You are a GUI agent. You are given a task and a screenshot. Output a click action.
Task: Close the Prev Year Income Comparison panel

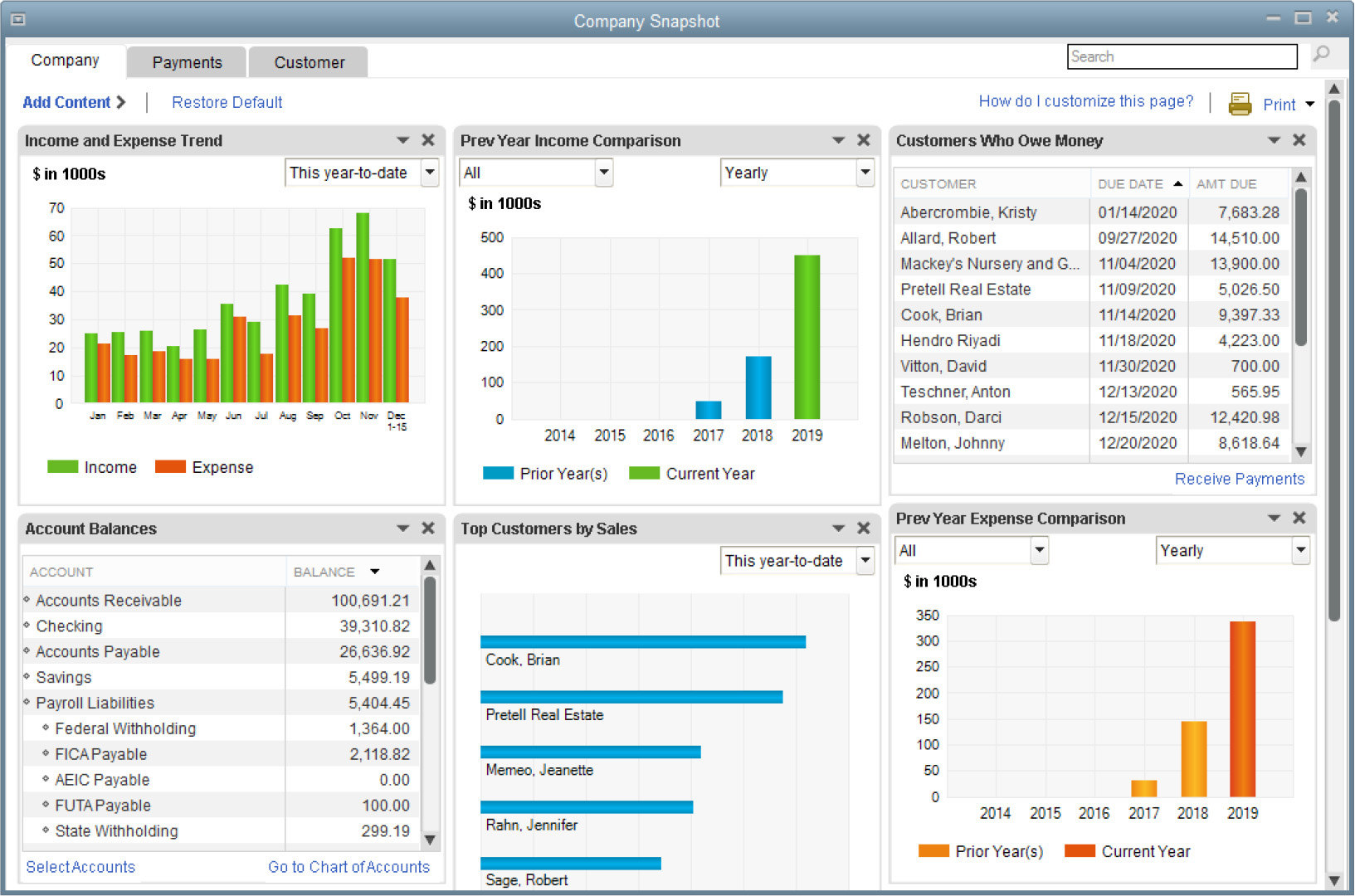(x=864, y=140)
